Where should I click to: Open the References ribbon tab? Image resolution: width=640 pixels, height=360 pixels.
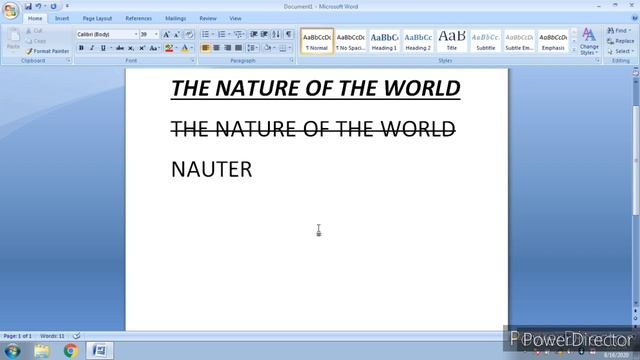[x=138, y=18]
